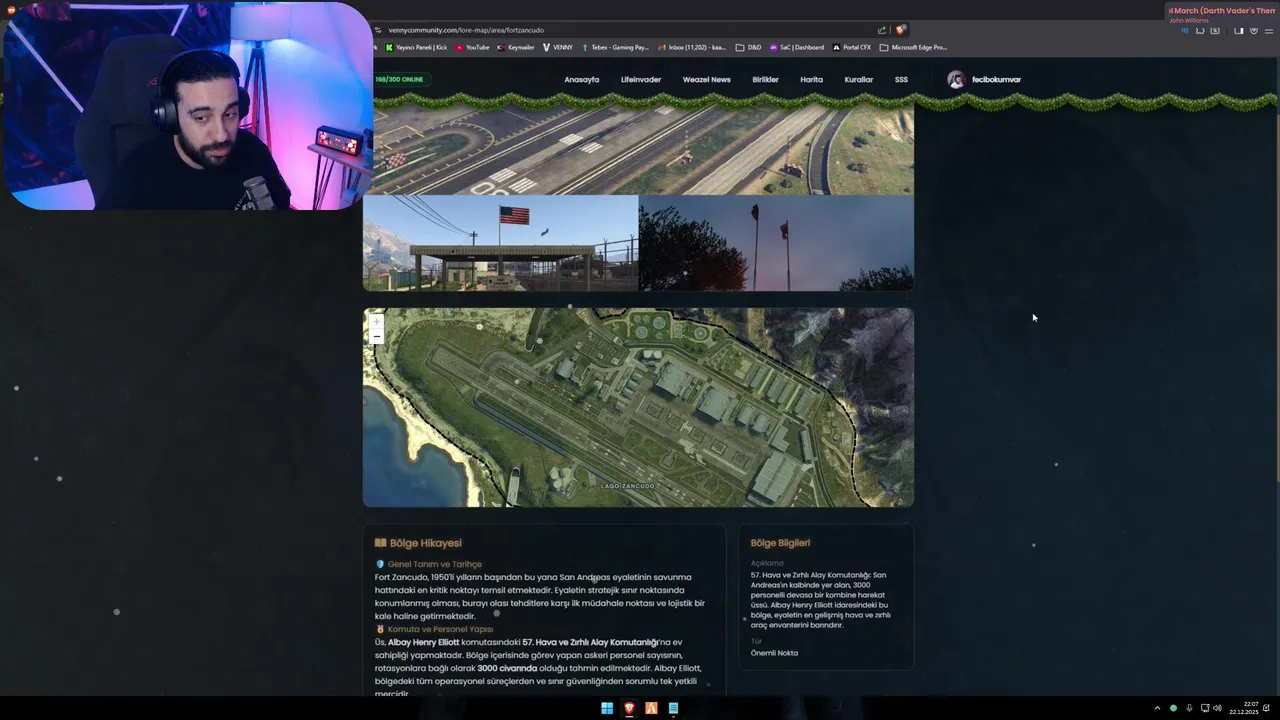This screenshot has height=720, width=1280.
Task: Open the Yayıncı Paneli | Kick bookmark
Action: tap(417, 47)
